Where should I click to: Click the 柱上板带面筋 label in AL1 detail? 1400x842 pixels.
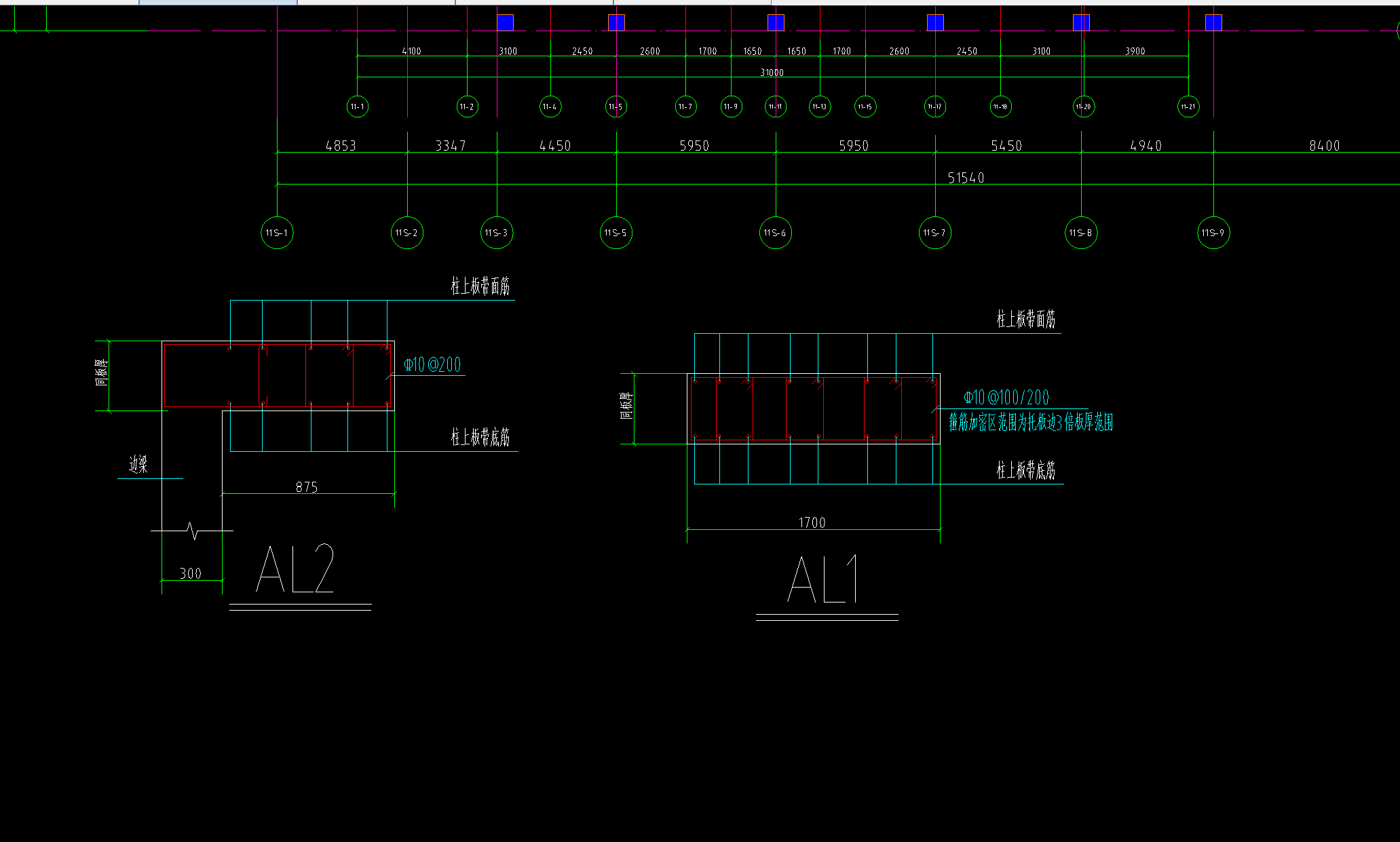point(1025,318)
